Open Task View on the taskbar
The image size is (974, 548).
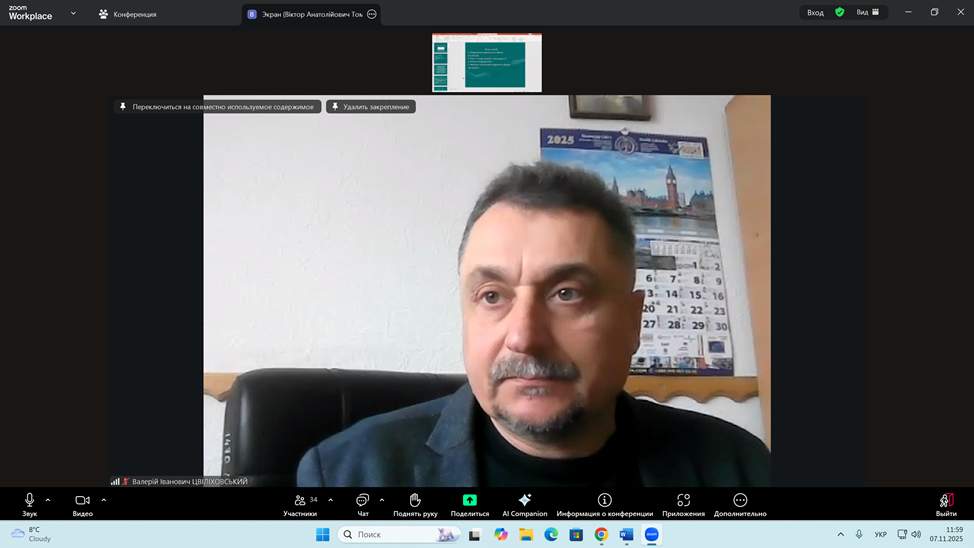point(475,534)
